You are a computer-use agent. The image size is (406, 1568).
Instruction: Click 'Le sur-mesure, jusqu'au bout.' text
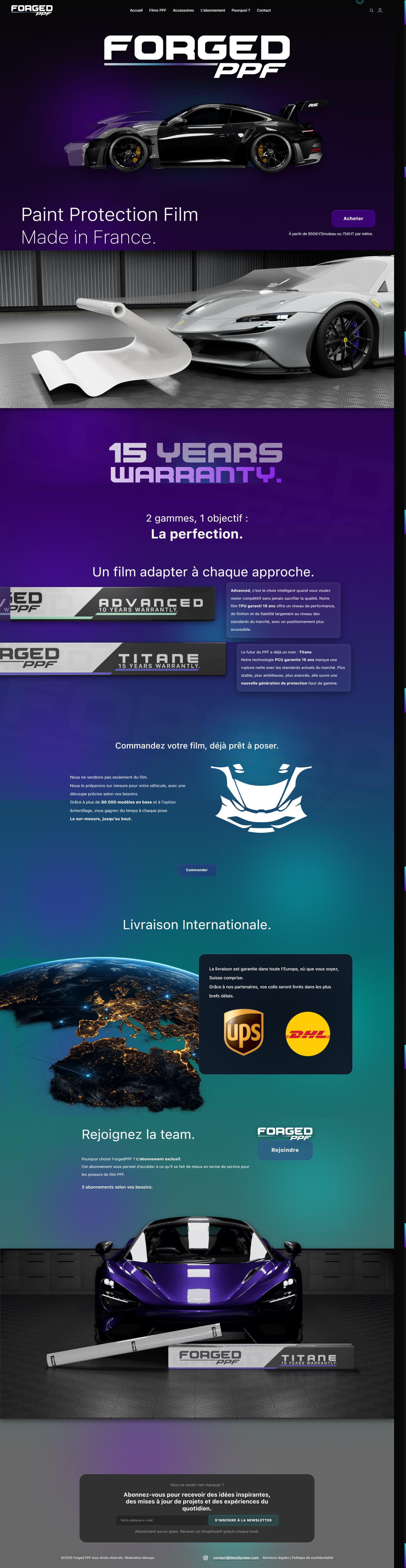tap(100, 819)
